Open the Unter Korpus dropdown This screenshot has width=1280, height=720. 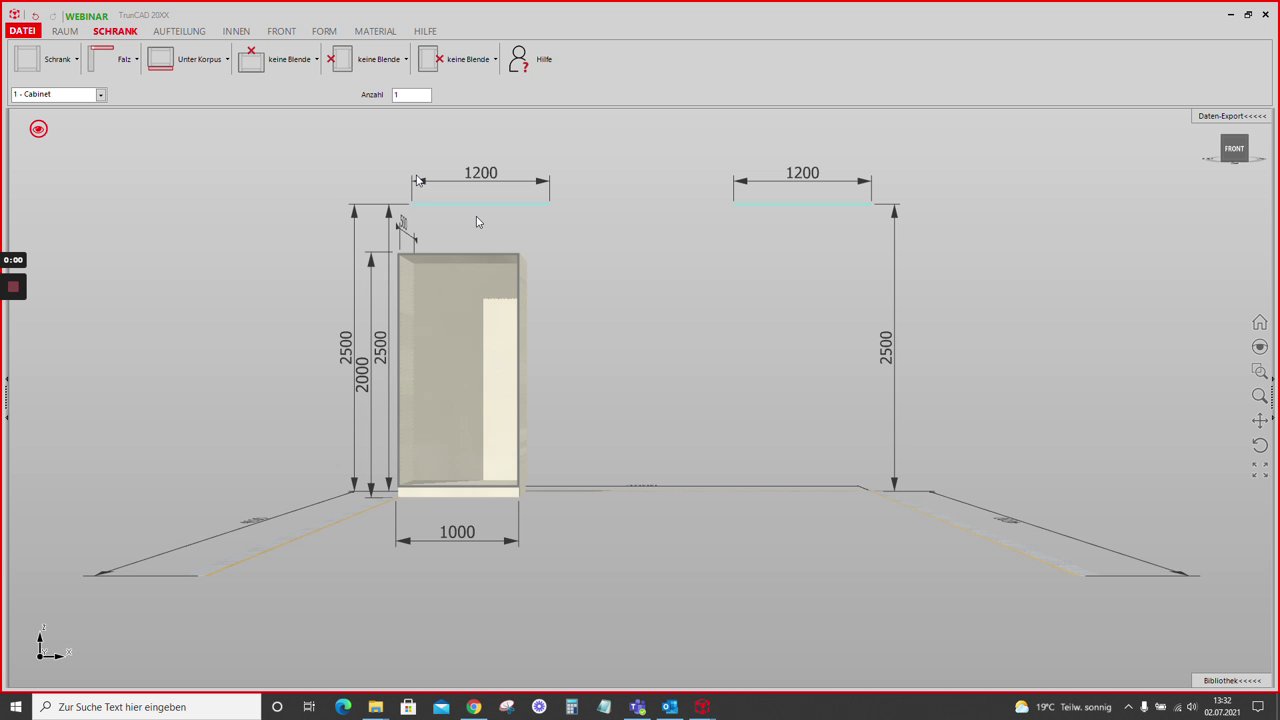[227, 60]
